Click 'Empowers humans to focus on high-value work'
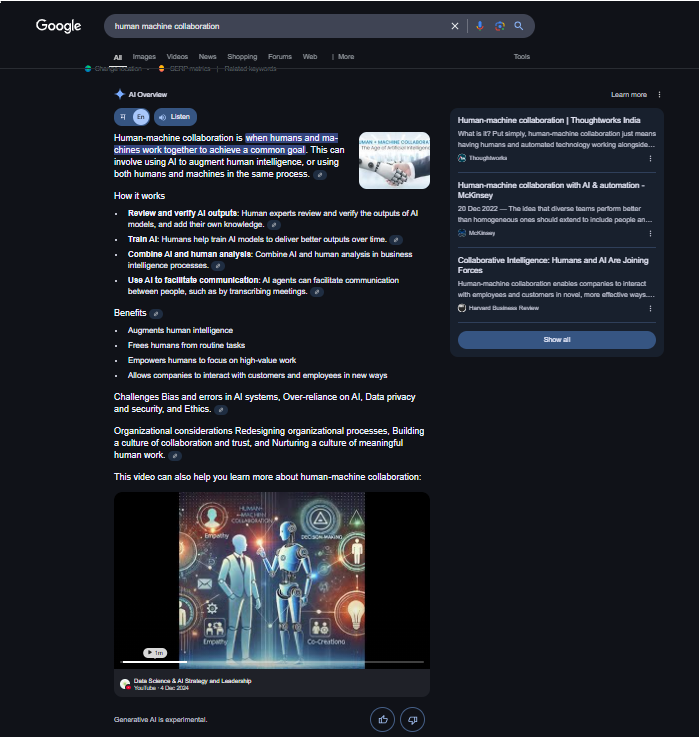The image size is (699, 737). [x=212, y=361]
